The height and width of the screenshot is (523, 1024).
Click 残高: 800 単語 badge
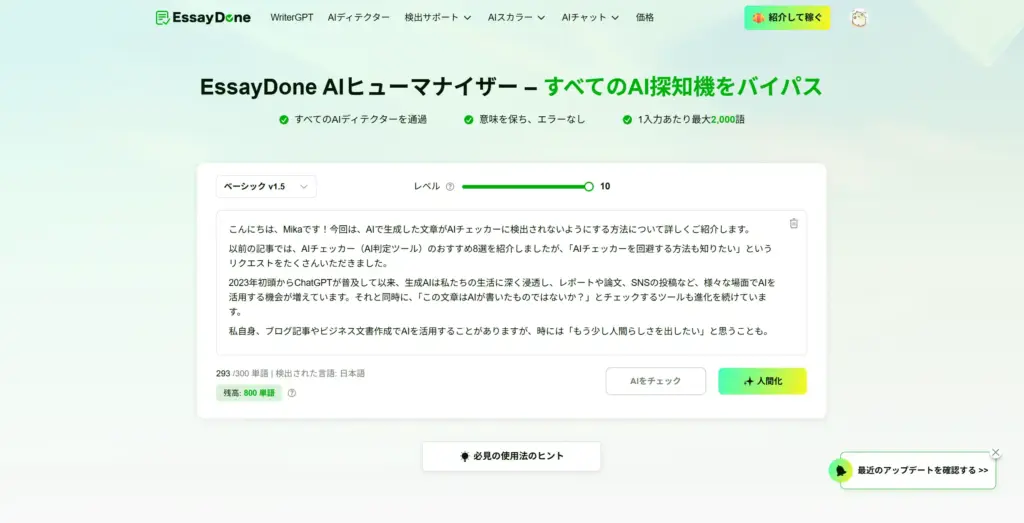[249, 393]
